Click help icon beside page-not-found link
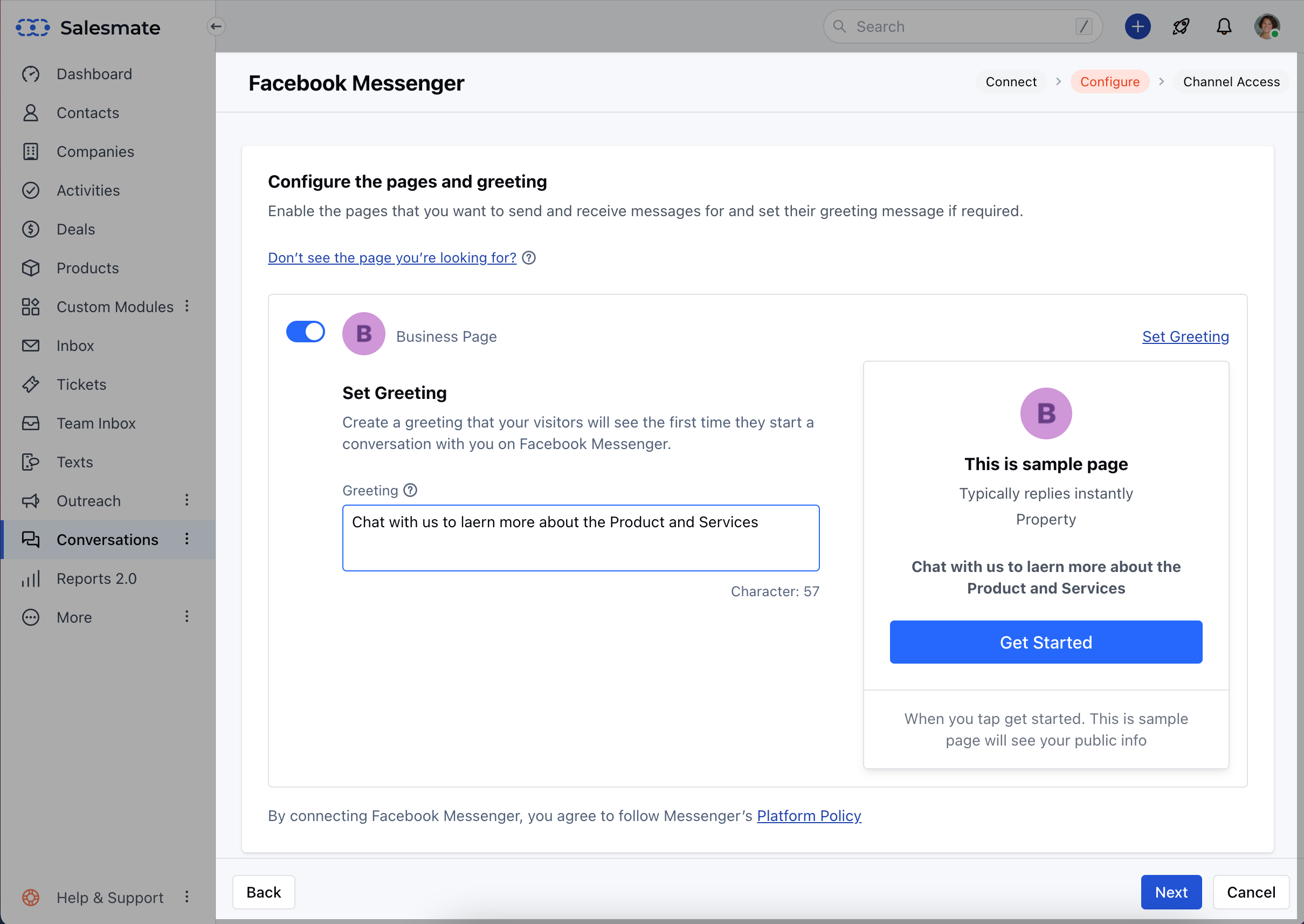 click(x=529, y=258)
